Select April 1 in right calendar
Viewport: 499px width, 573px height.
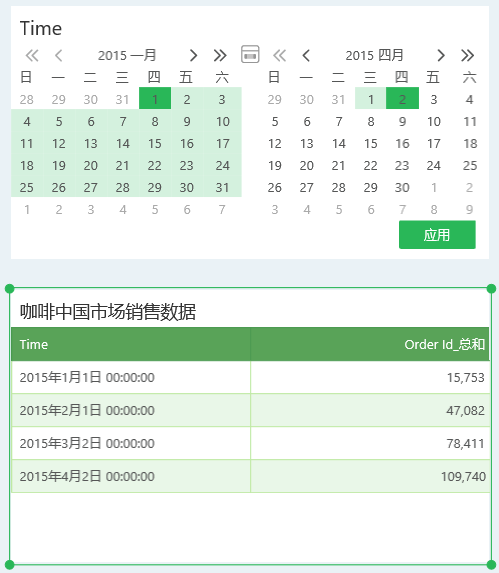370,98
